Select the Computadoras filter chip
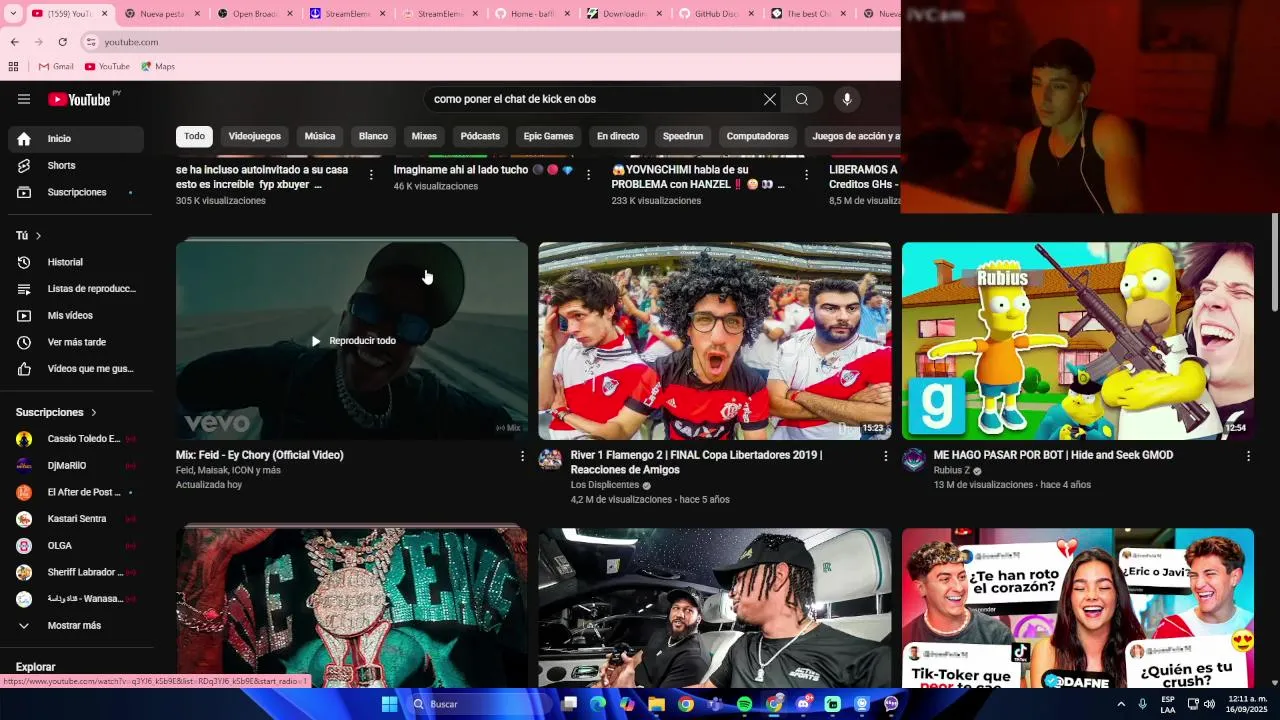This screenshot has height=720, width=1280. [758, 136]
